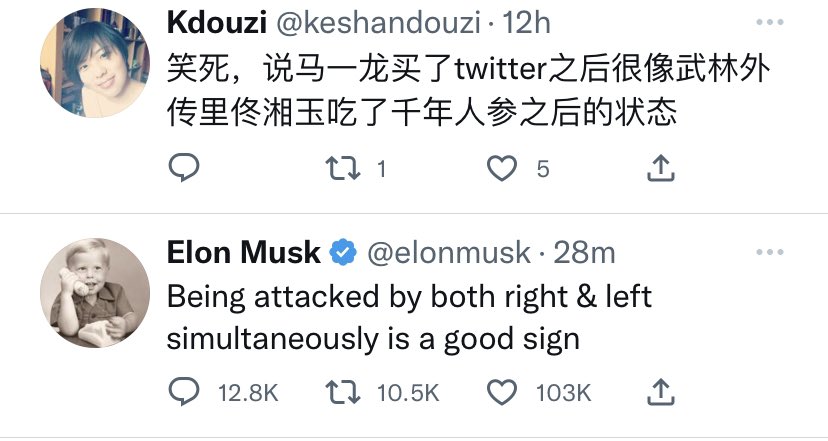Click the 12h timestamp on Kdouzi's tweet

click(524, 24)
